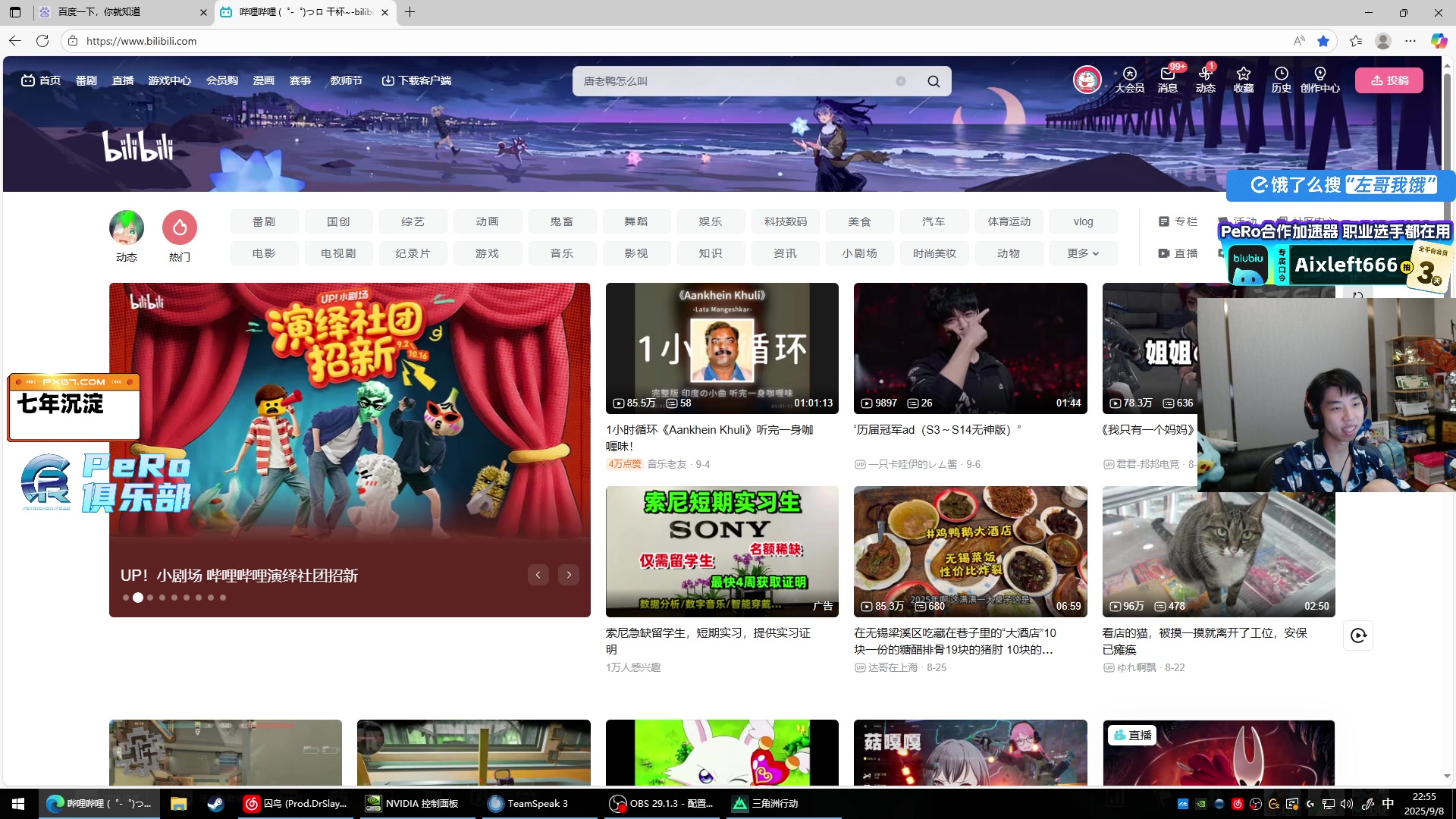Open the 动态 feed icon in header
1456x819 pixels.
[1206, 79]
